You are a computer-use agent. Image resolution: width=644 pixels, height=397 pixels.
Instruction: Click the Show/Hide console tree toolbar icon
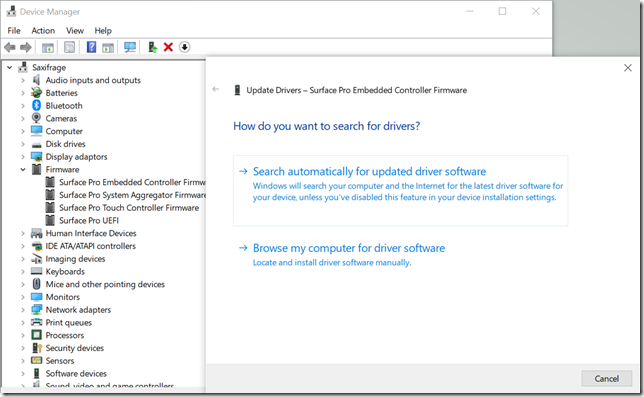(48, 47)
